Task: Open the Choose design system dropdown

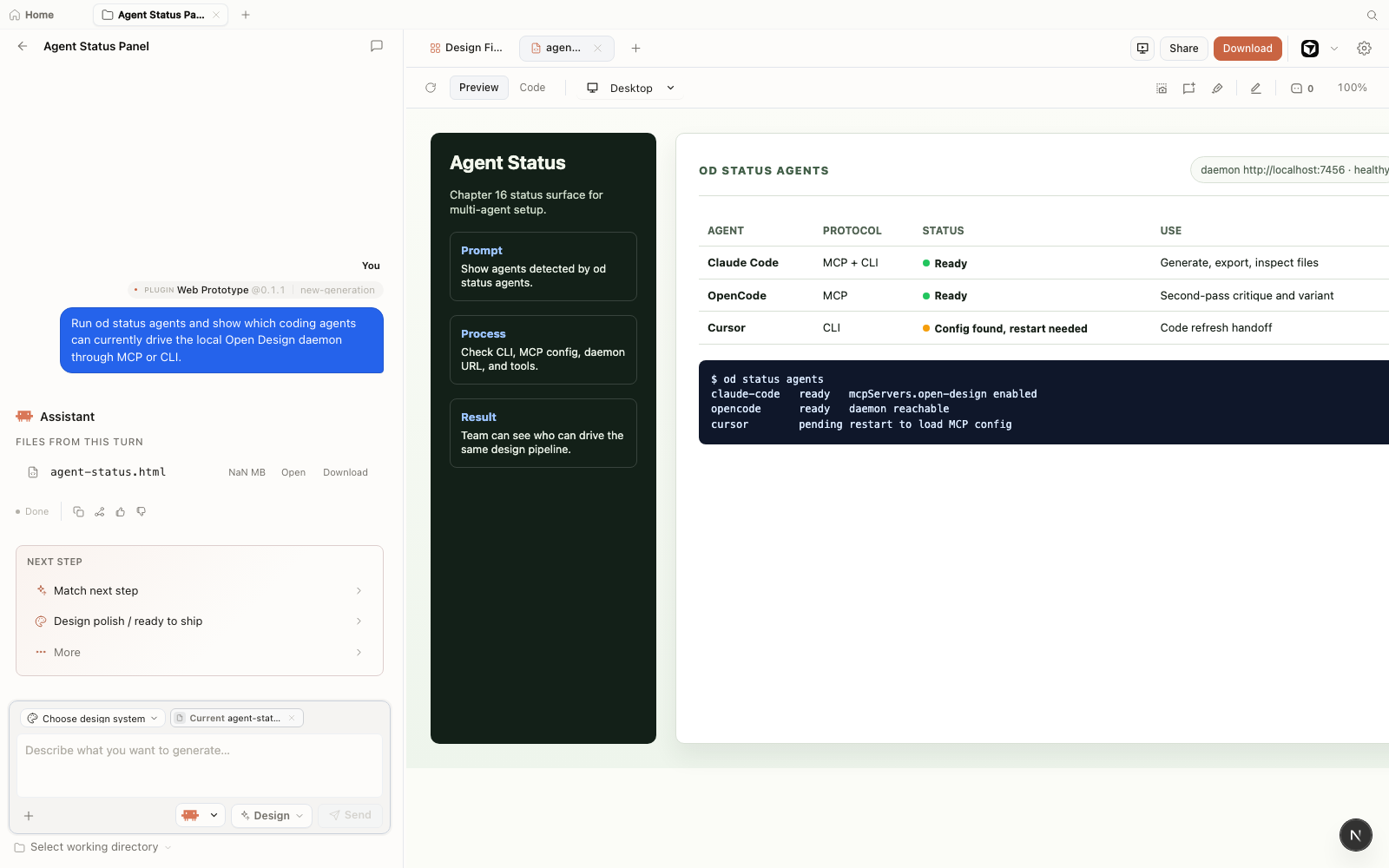Action: coord(93,718)
